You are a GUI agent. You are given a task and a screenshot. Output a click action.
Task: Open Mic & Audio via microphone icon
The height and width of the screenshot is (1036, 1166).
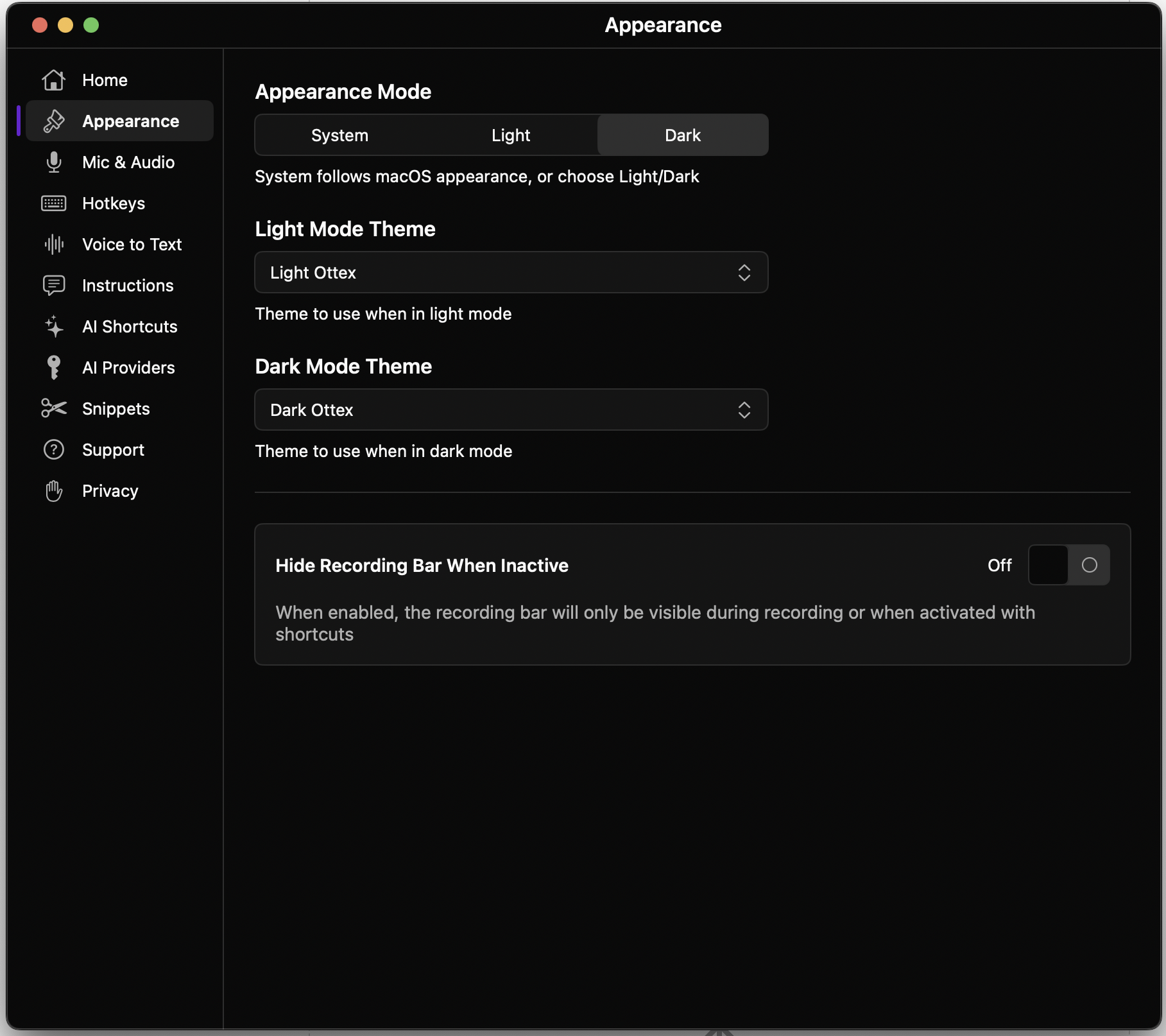click(54, 162)
